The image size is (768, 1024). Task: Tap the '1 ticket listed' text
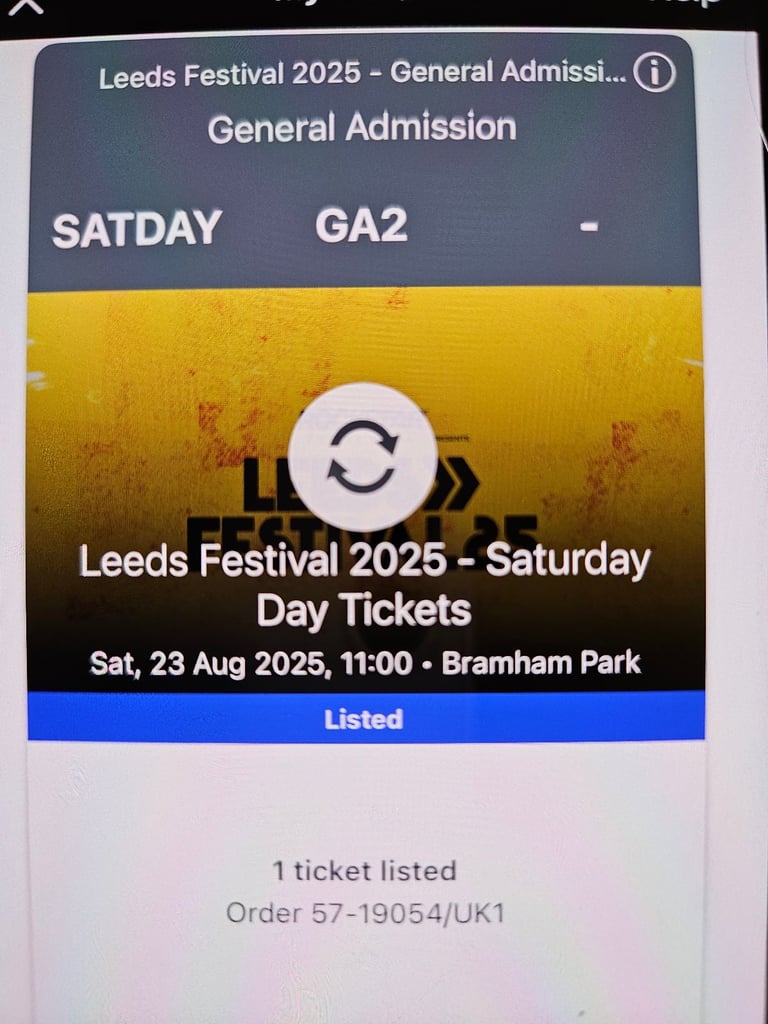[x=364, y=871]
